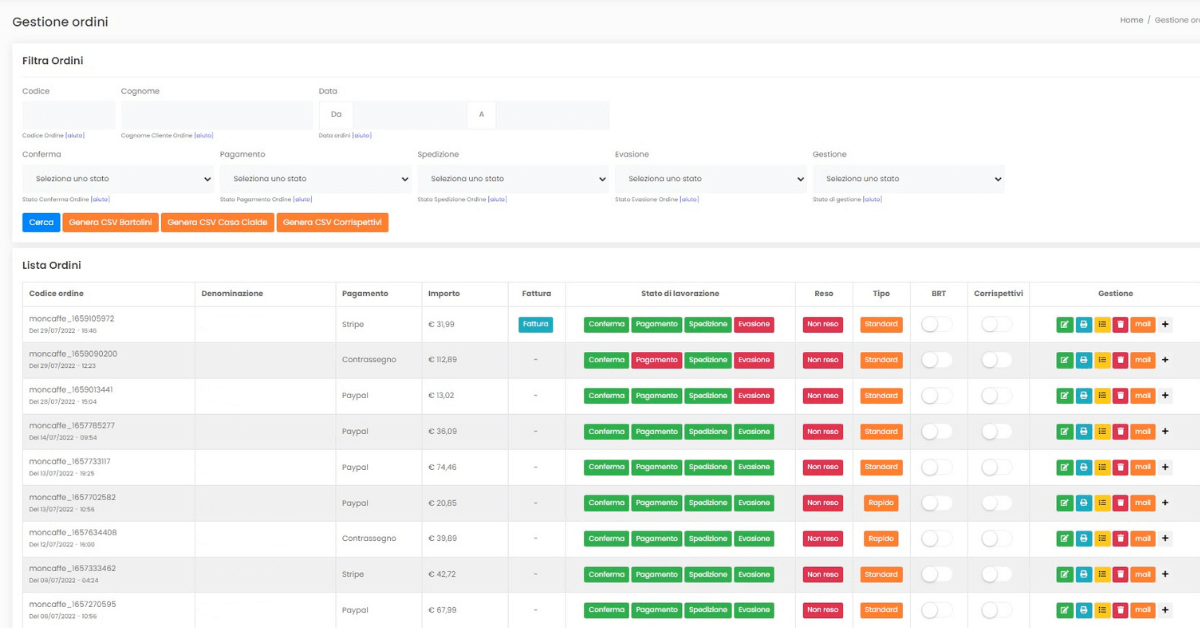Open list icon for order moncaffe_1659090200

point(1102,360)
